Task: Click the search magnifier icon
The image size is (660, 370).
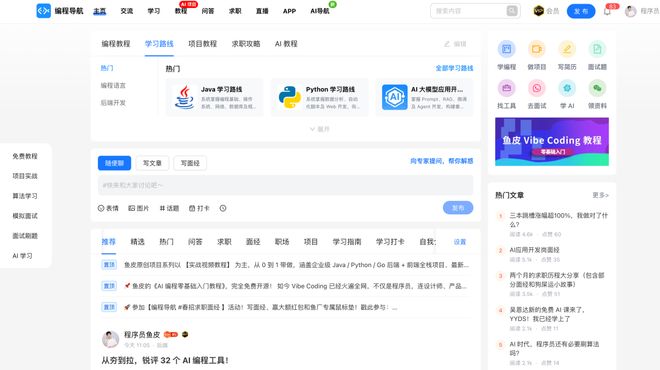Action: click(x=512, y=11)
